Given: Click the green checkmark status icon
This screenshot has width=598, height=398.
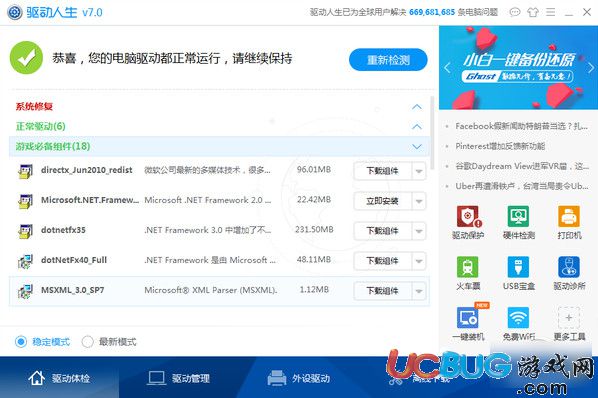Looking at the screenshot, I should click(26, 58).
